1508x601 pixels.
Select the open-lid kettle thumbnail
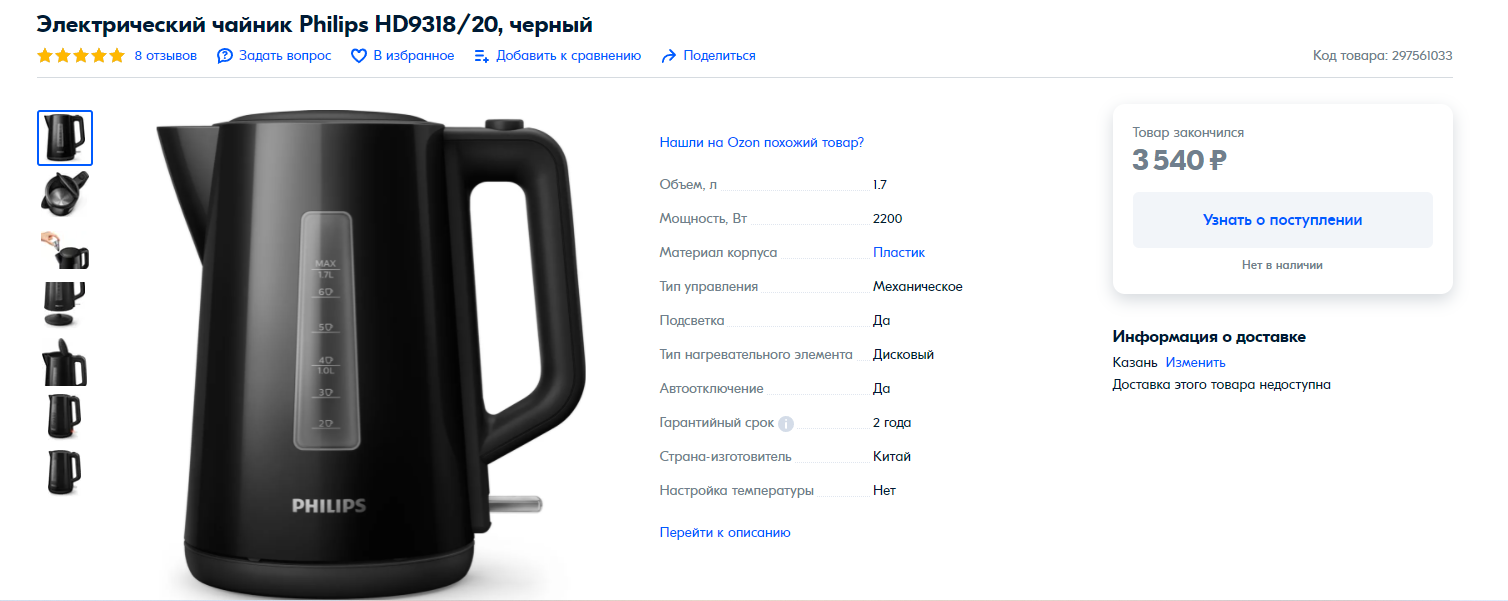pyautogui.click(x=65, y=193)
